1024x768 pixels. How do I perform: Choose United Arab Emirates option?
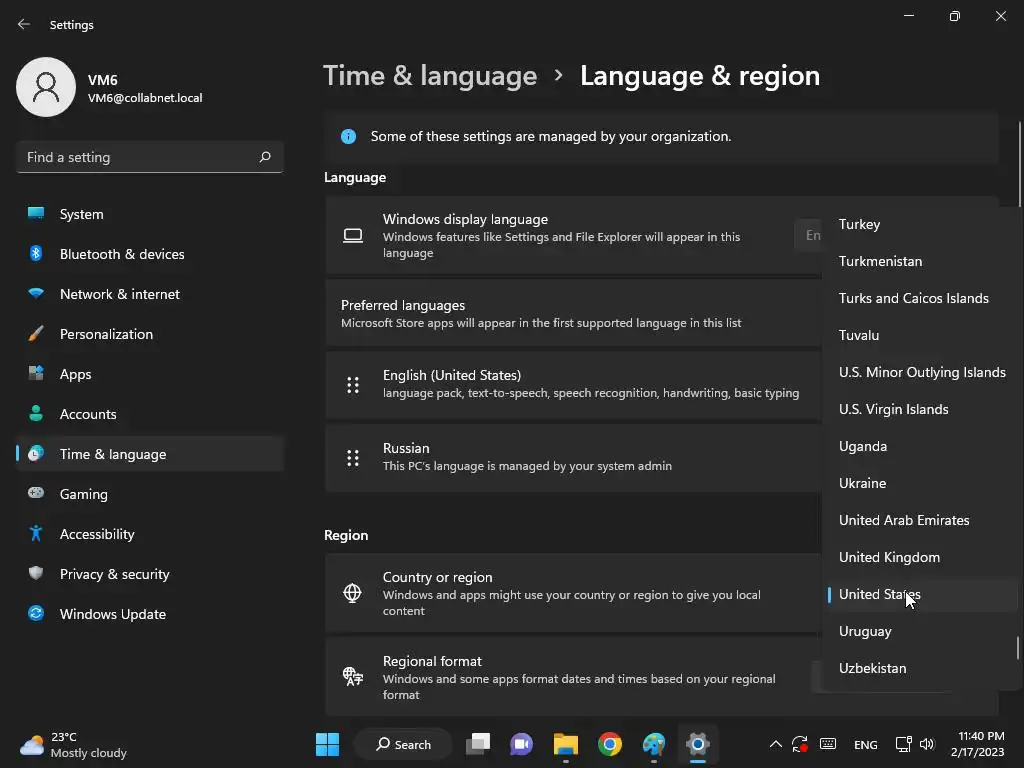click(x=920, y=520)
